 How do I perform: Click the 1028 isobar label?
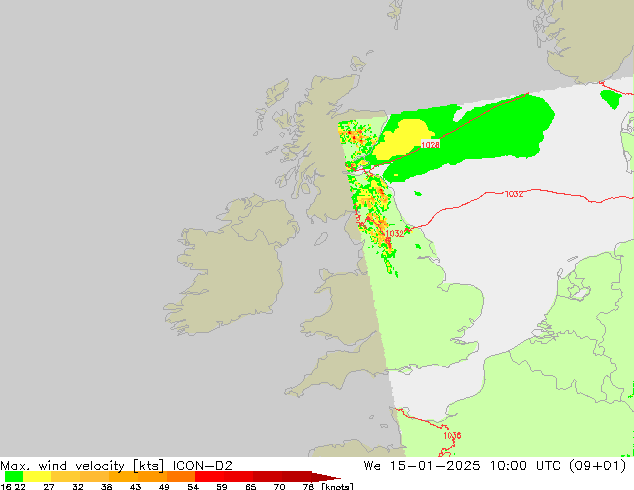pyautogui.click(x=430, y=145)
